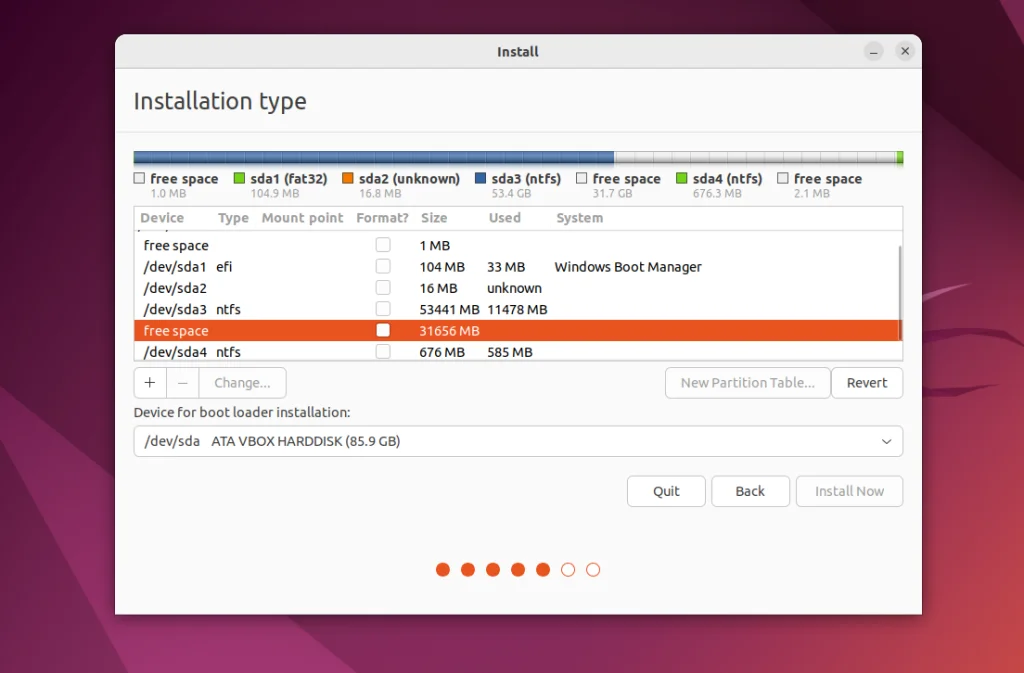
Task: Click the green sda4 (ntfs) legend swatch
Action: point(681,179)
